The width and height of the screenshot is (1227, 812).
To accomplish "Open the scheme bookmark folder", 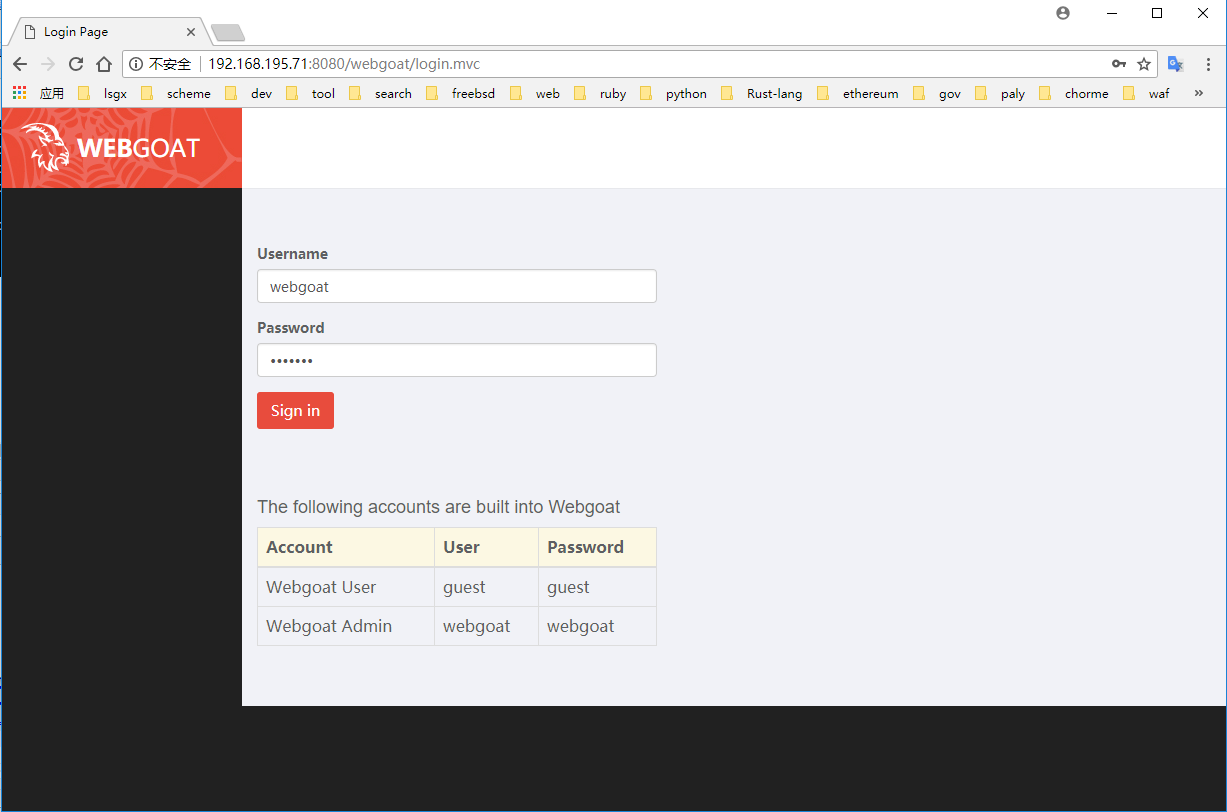I will (x=176, y=93).
